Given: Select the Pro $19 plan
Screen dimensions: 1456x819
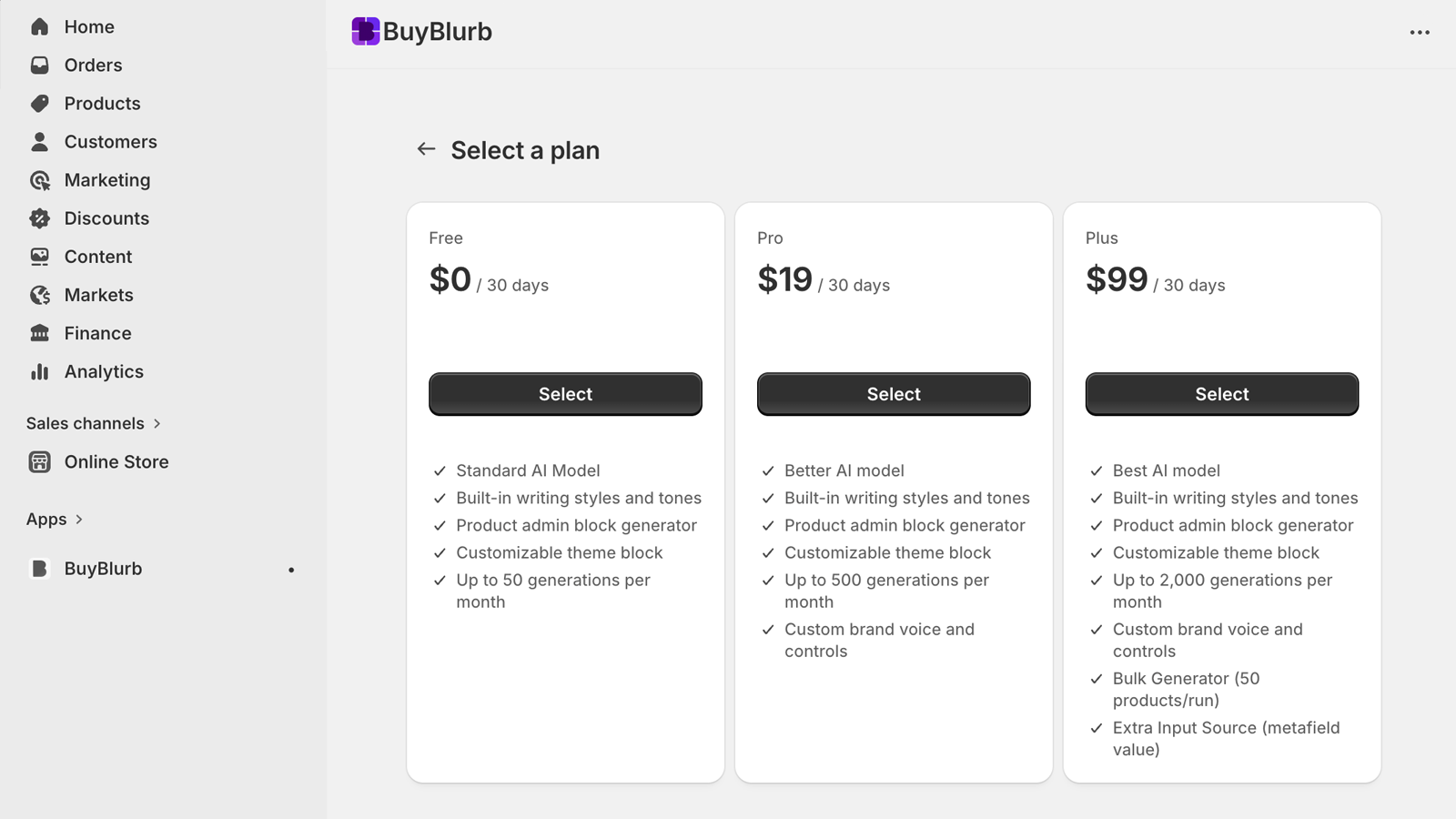Looking at the screenshot, I should click(x=893, y=394).
